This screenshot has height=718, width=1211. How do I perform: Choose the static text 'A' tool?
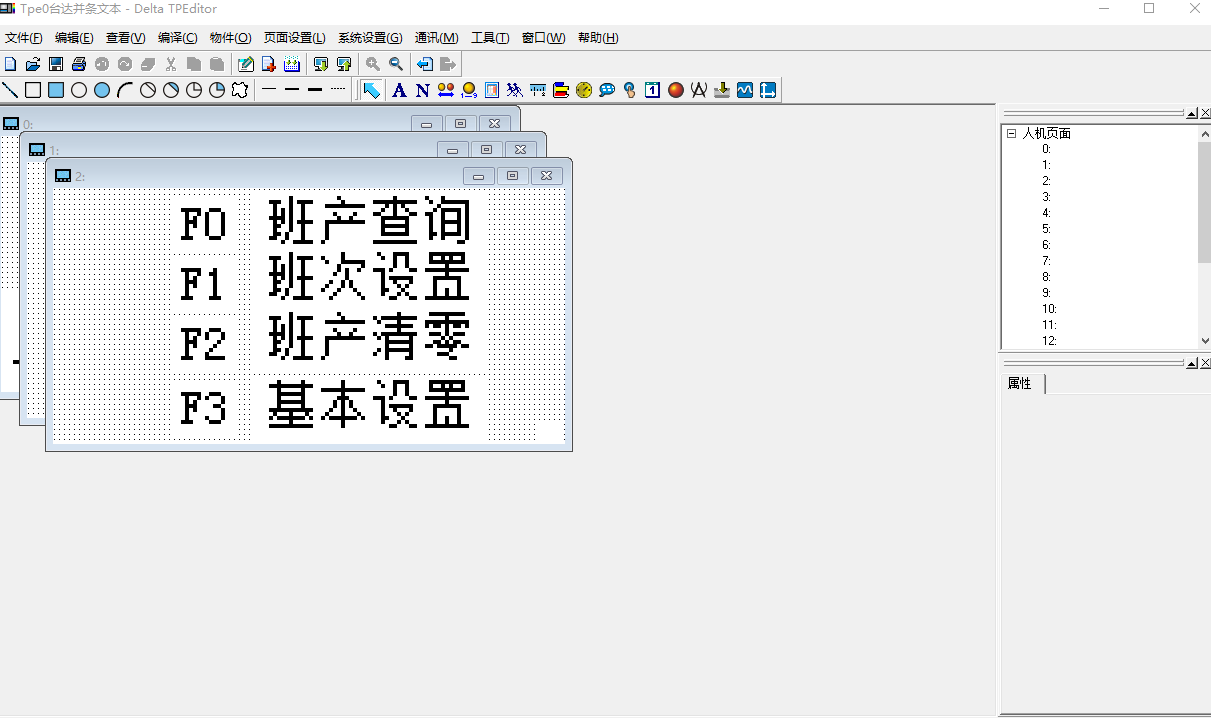(399, 90)
